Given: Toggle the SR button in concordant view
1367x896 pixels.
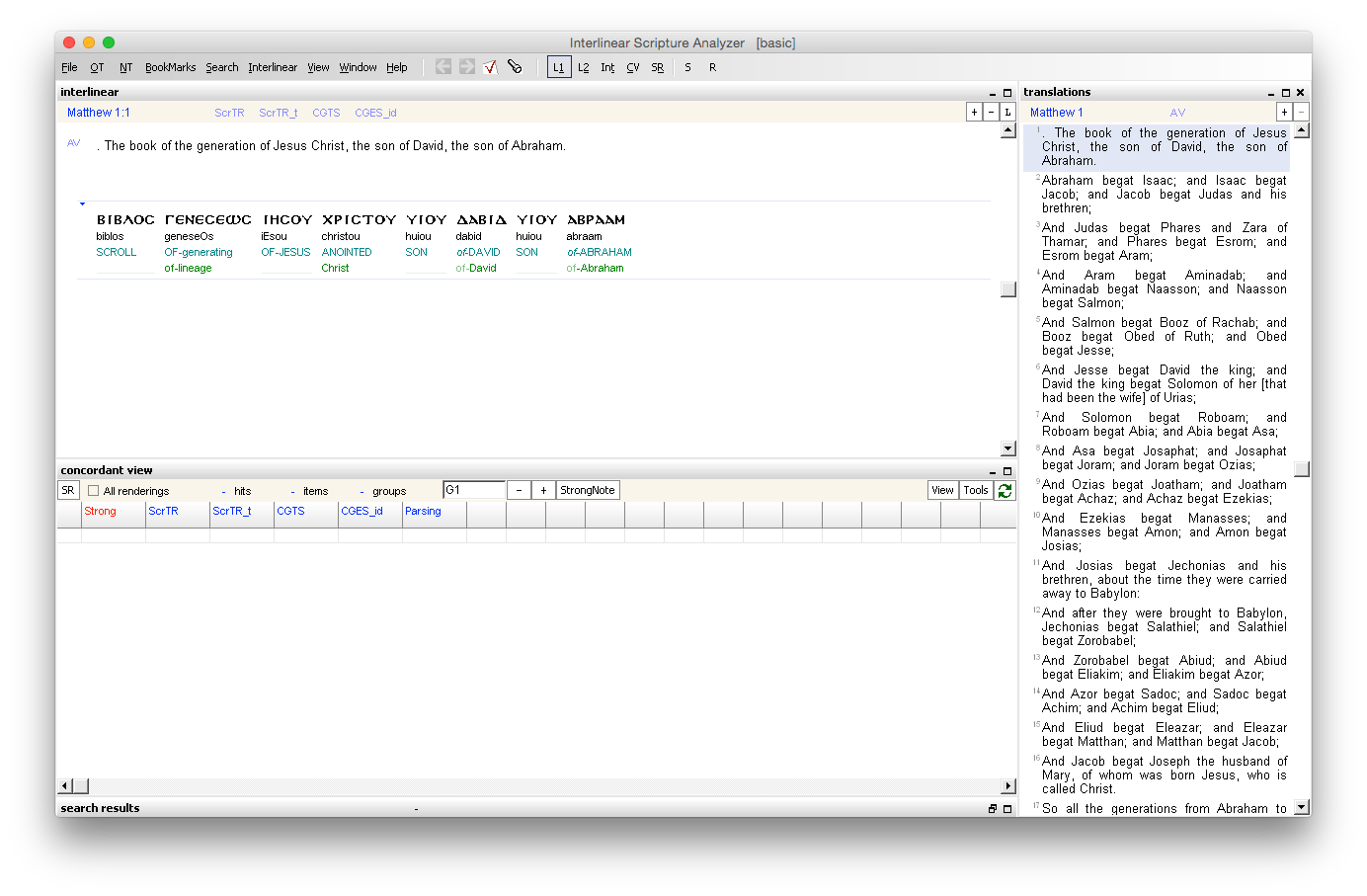Looking at the screenshot, I should [67, 490].
